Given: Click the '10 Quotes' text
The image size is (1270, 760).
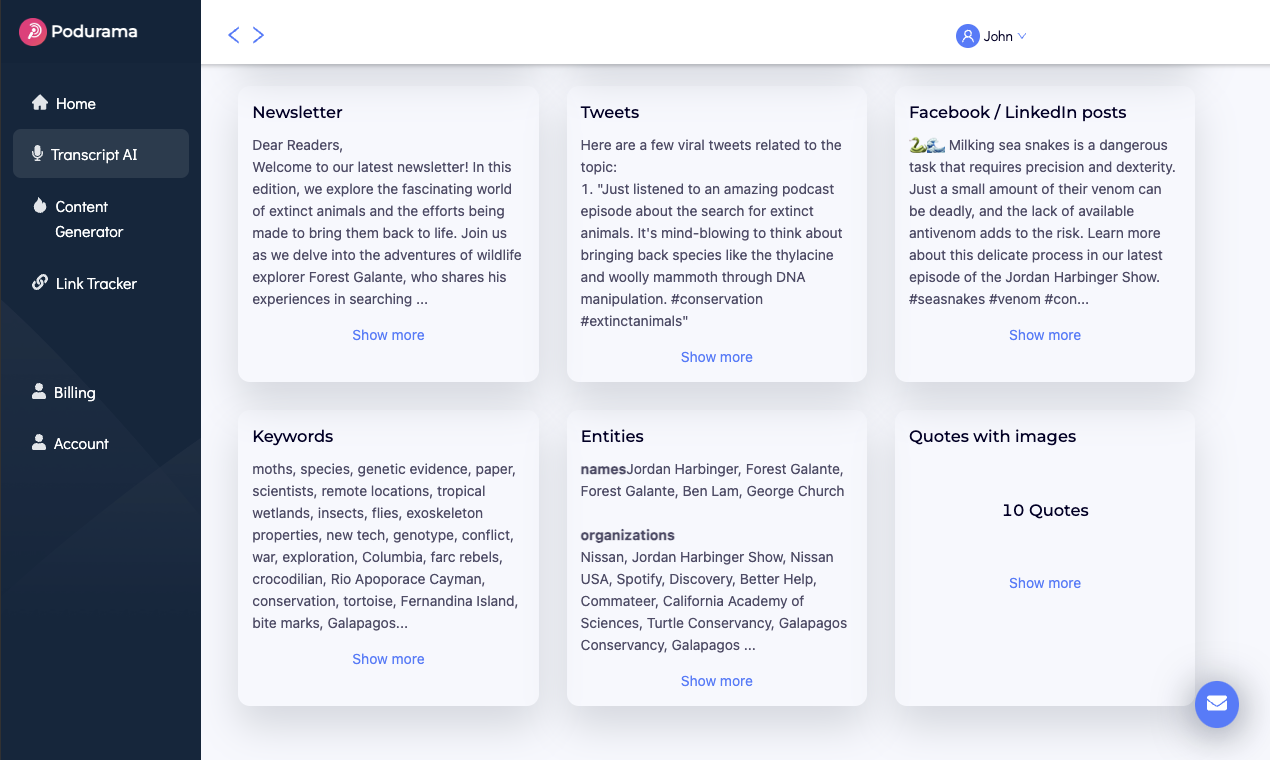Looking at the screenshot, I should click(1045, 510).
